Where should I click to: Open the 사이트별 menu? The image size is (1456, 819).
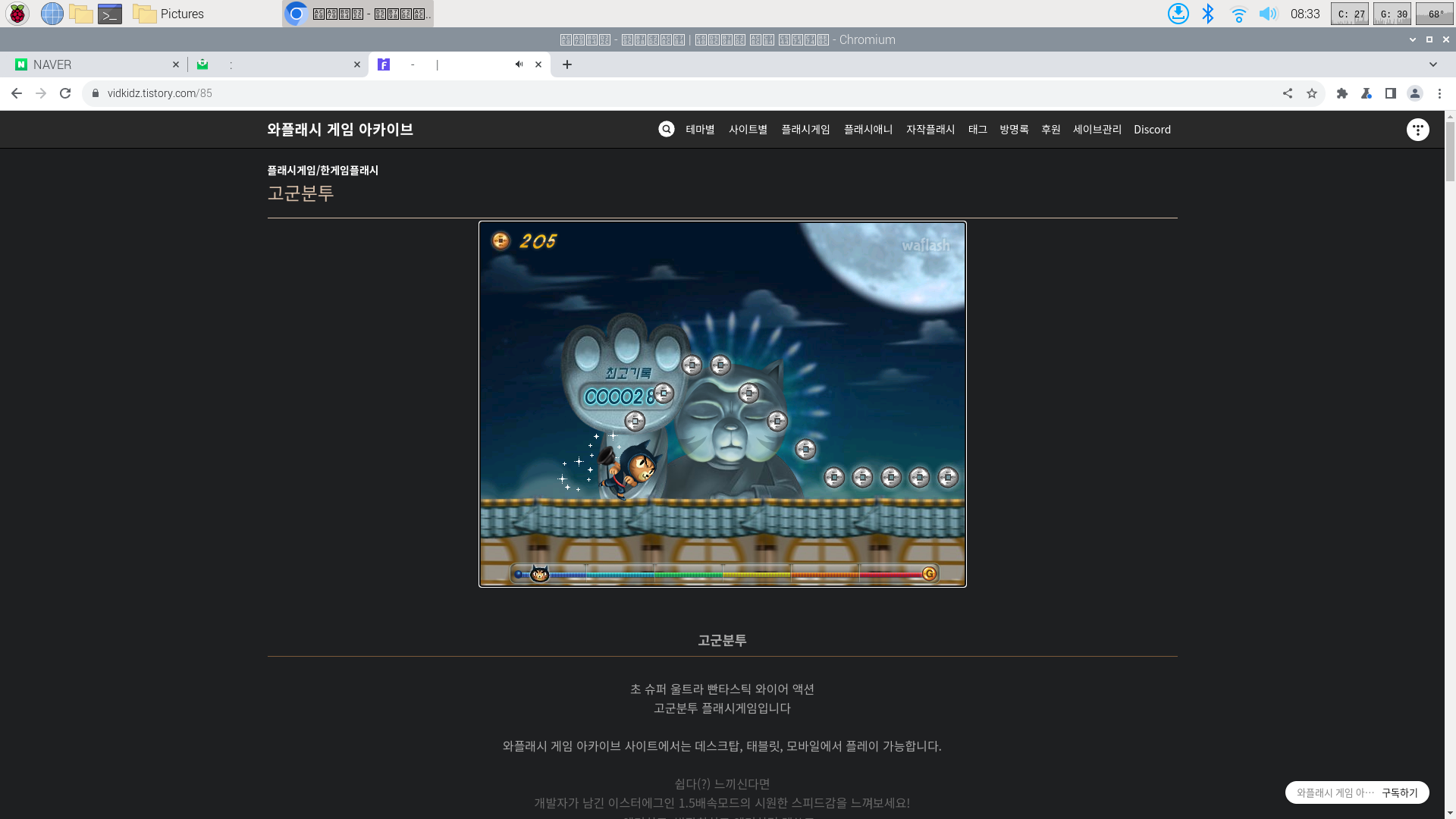tap(748, 130)
